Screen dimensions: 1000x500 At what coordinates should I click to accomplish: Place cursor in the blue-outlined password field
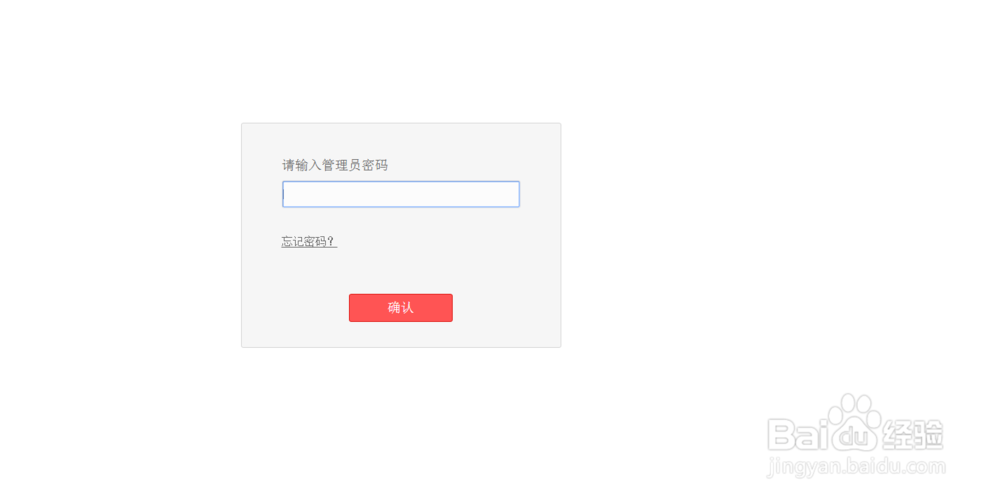click(x=401, y=195)
